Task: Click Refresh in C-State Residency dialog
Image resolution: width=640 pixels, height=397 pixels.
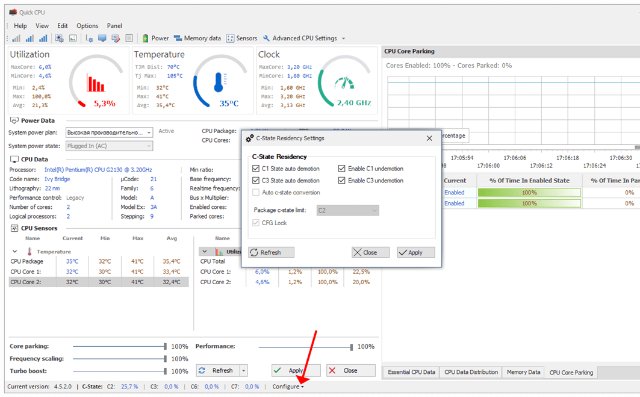Action: pos(271,253)
